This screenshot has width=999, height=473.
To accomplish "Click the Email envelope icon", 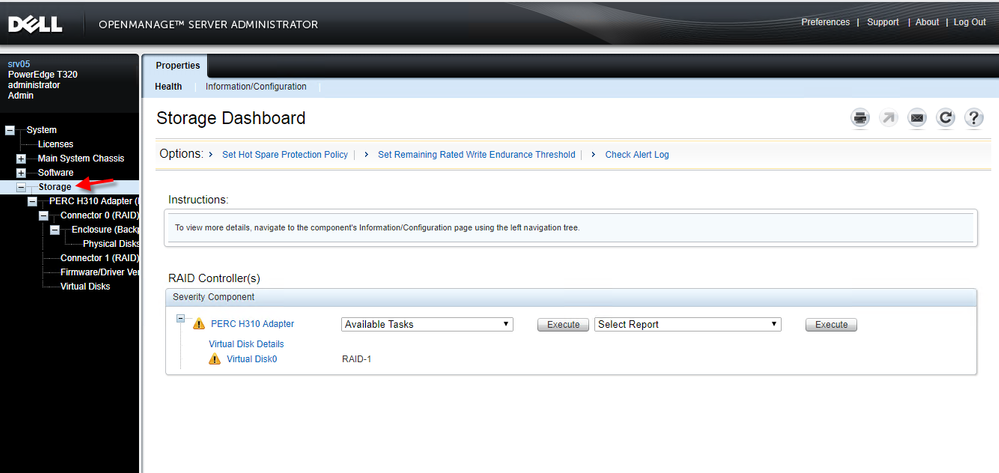I will pyautogui.click(x=917, y=118).
